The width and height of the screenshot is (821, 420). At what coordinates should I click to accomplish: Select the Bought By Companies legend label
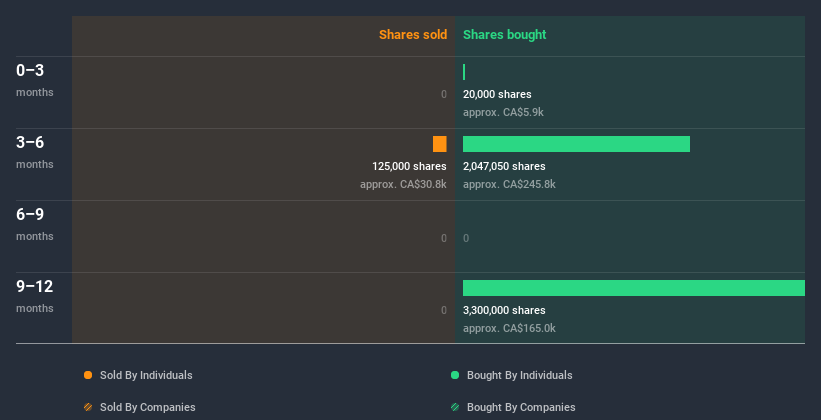pos(521,407)
